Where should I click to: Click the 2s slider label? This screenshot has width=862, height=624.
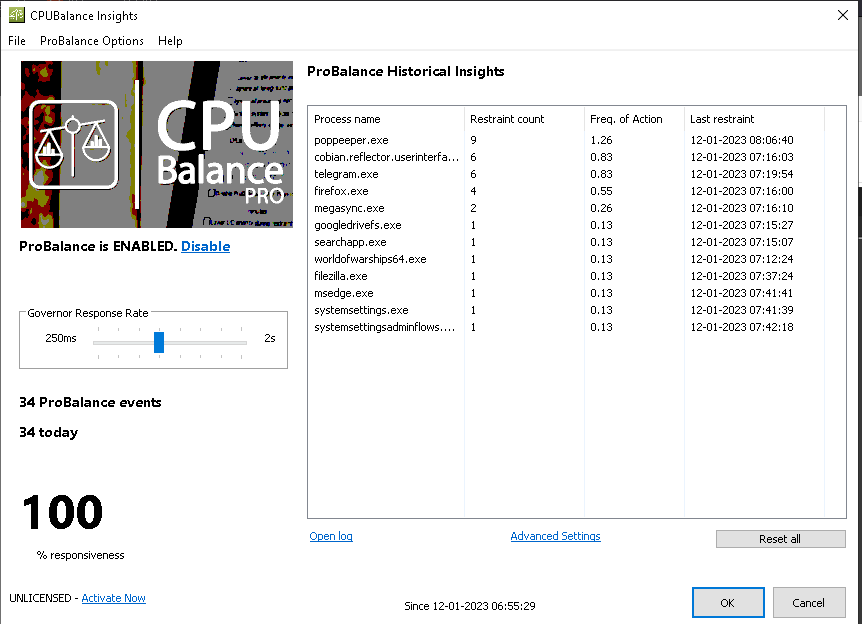[269, 338]
